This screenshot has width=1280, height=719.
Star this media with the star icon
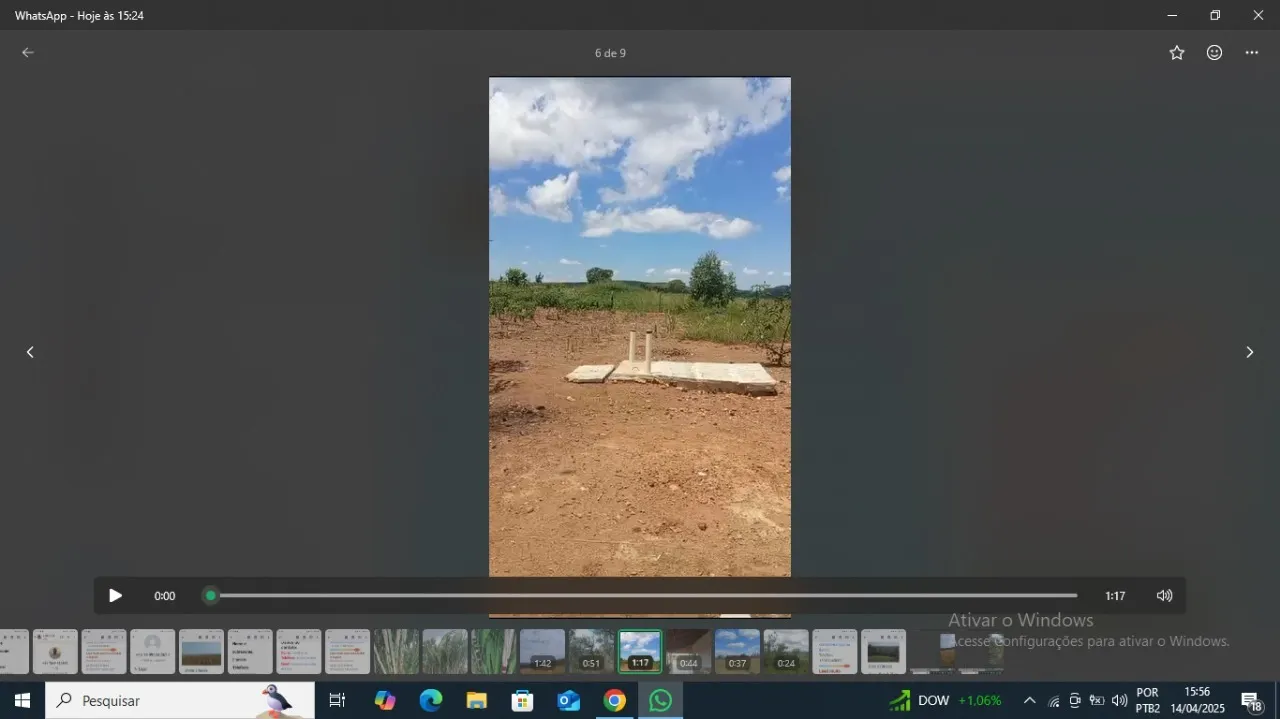[x=1177, y=53]
